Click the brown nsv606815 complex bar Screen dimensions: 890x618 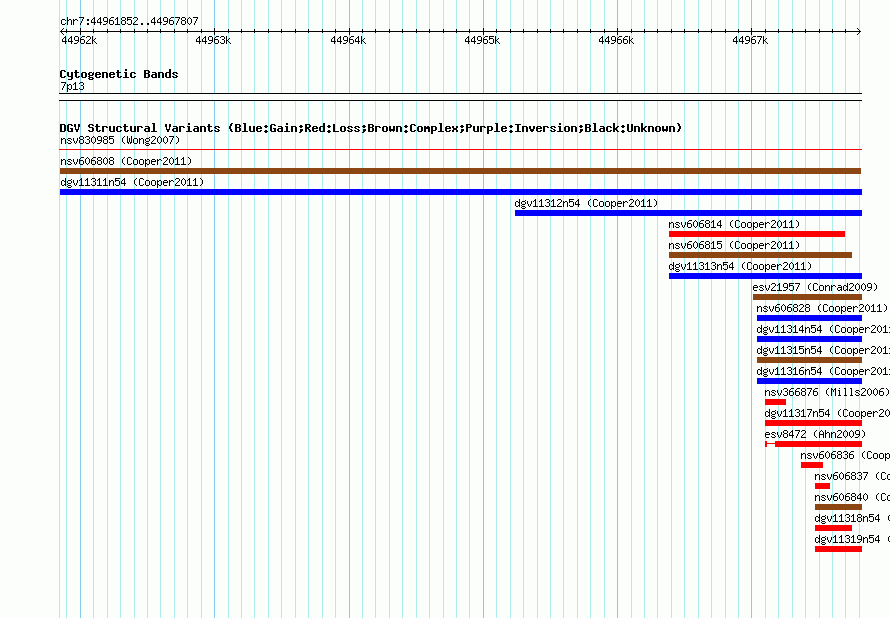(x=760, y=255)
